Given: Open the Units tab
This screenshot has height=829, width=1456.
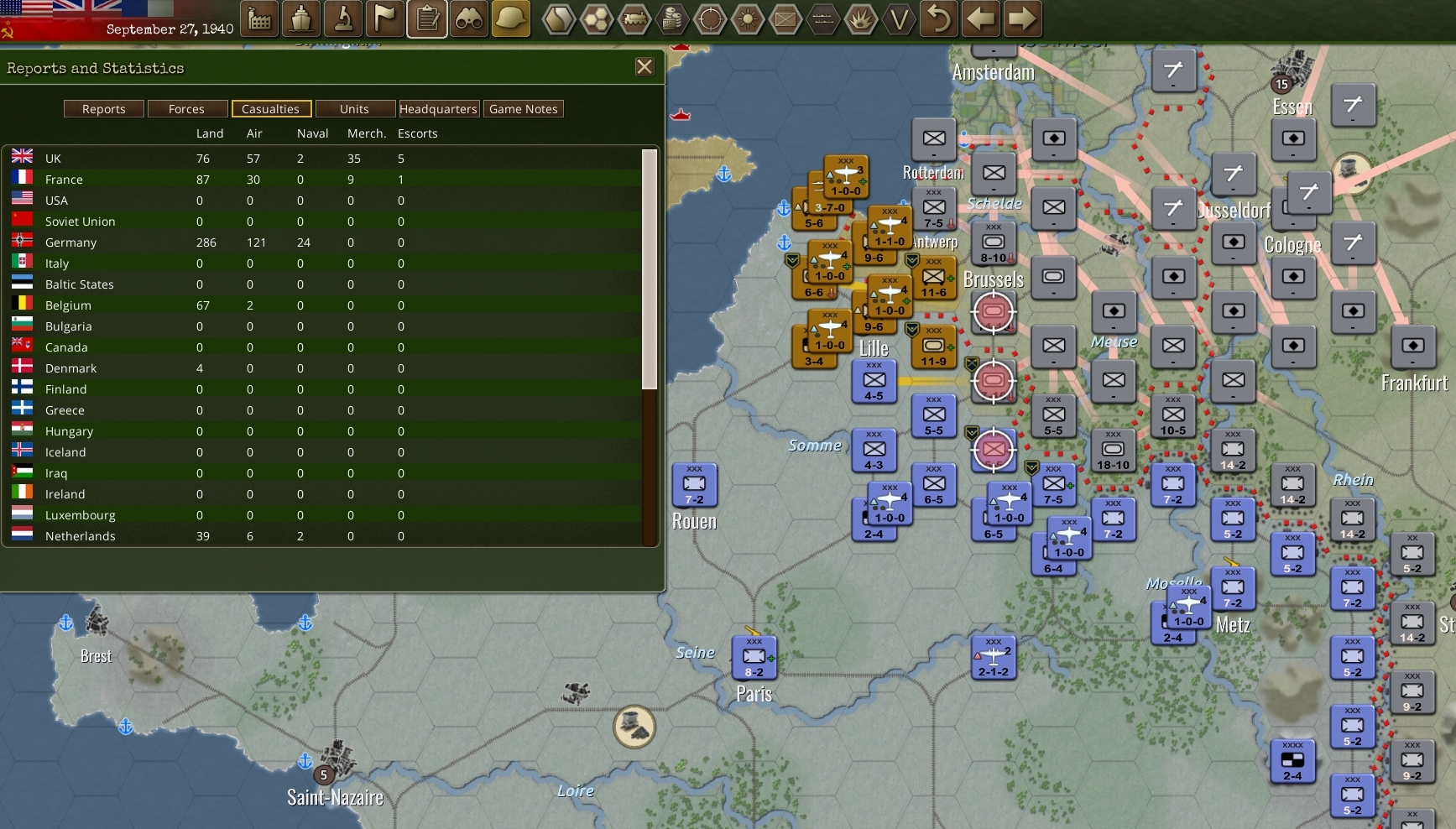Looking at the screenshot, I should click(x=354, y=109).
